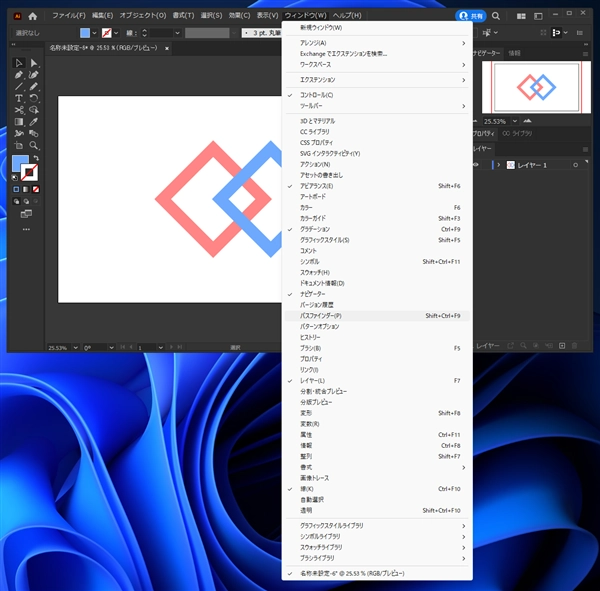The width and height of the screenshot is (600, 591).
Task: Swap fill and stroke colors
Action: click(x=36, y=158)
